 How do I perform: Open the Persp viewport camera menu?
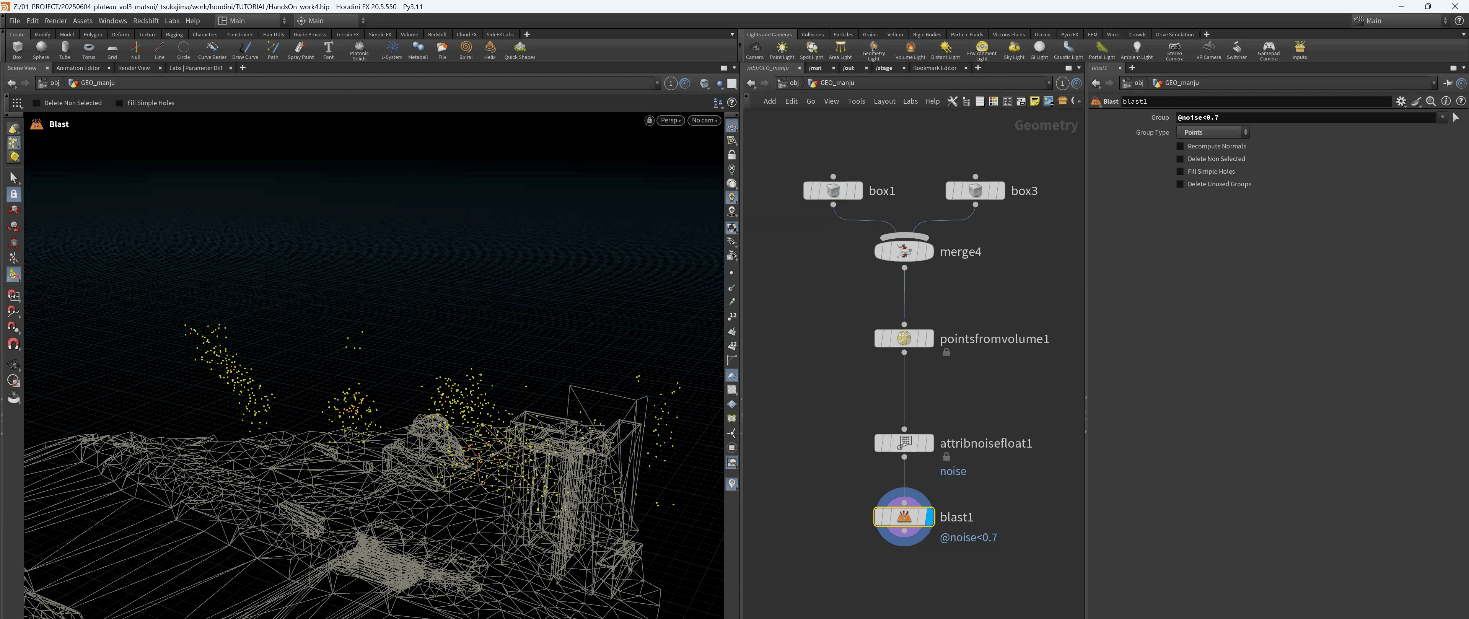(670, 120)
